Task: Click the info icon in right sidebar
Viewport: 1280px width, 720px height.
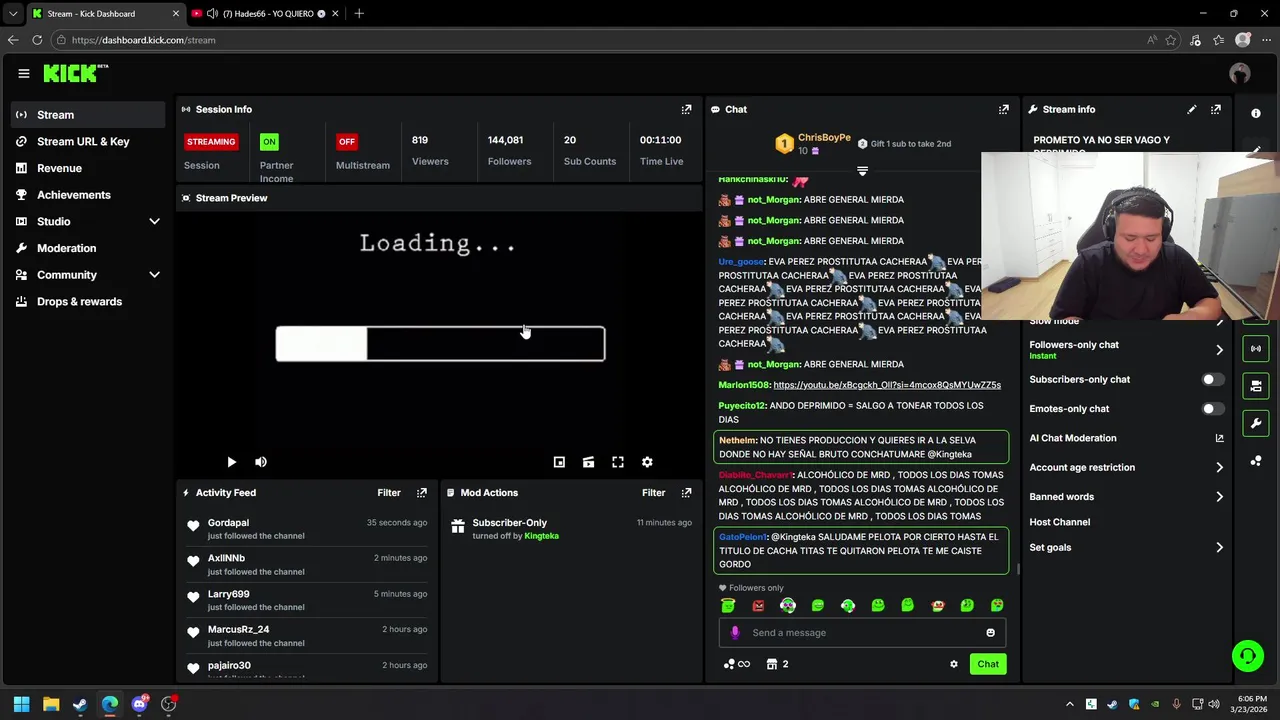Action: [x=1256, y=113]
